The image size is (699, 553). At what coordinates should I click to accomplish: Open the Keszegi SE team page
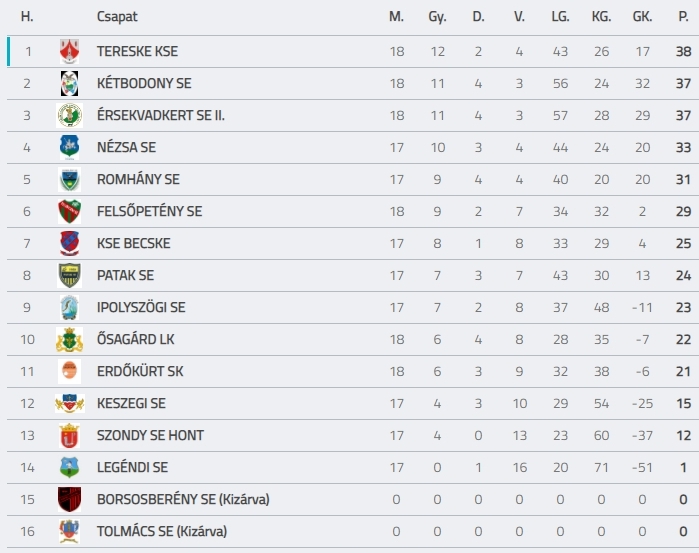point(132,404)
